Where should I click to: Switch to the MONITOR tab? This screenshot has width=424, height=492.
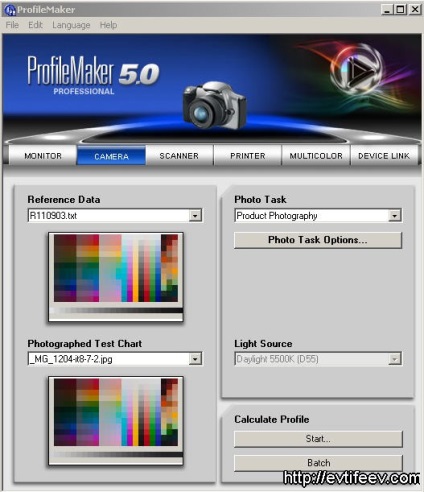click(43, 156)
